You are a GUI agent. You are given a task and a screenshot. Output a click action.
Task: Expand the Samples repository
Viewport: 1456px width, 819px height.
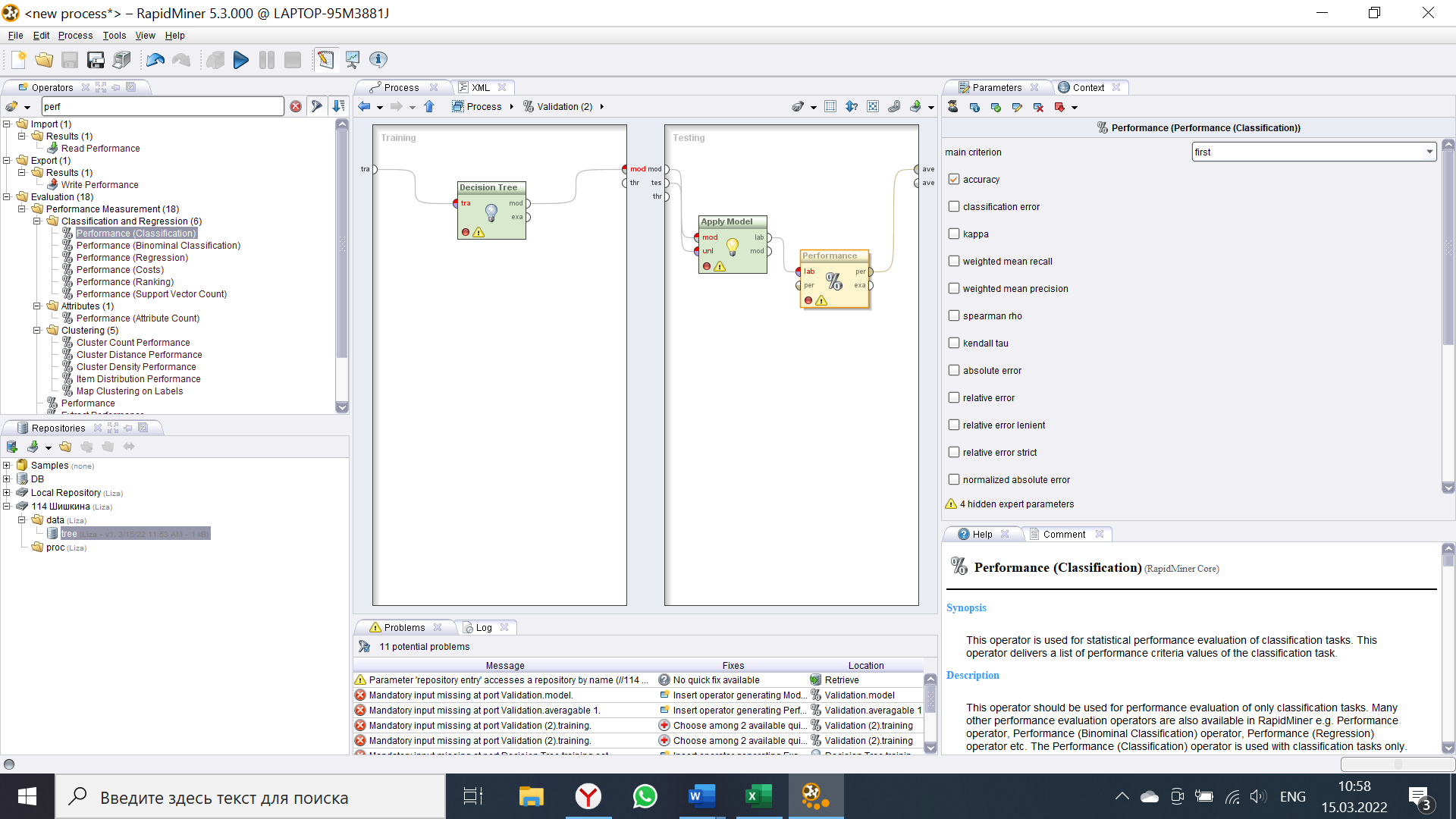pyautogui.click(x=7, y=465)
